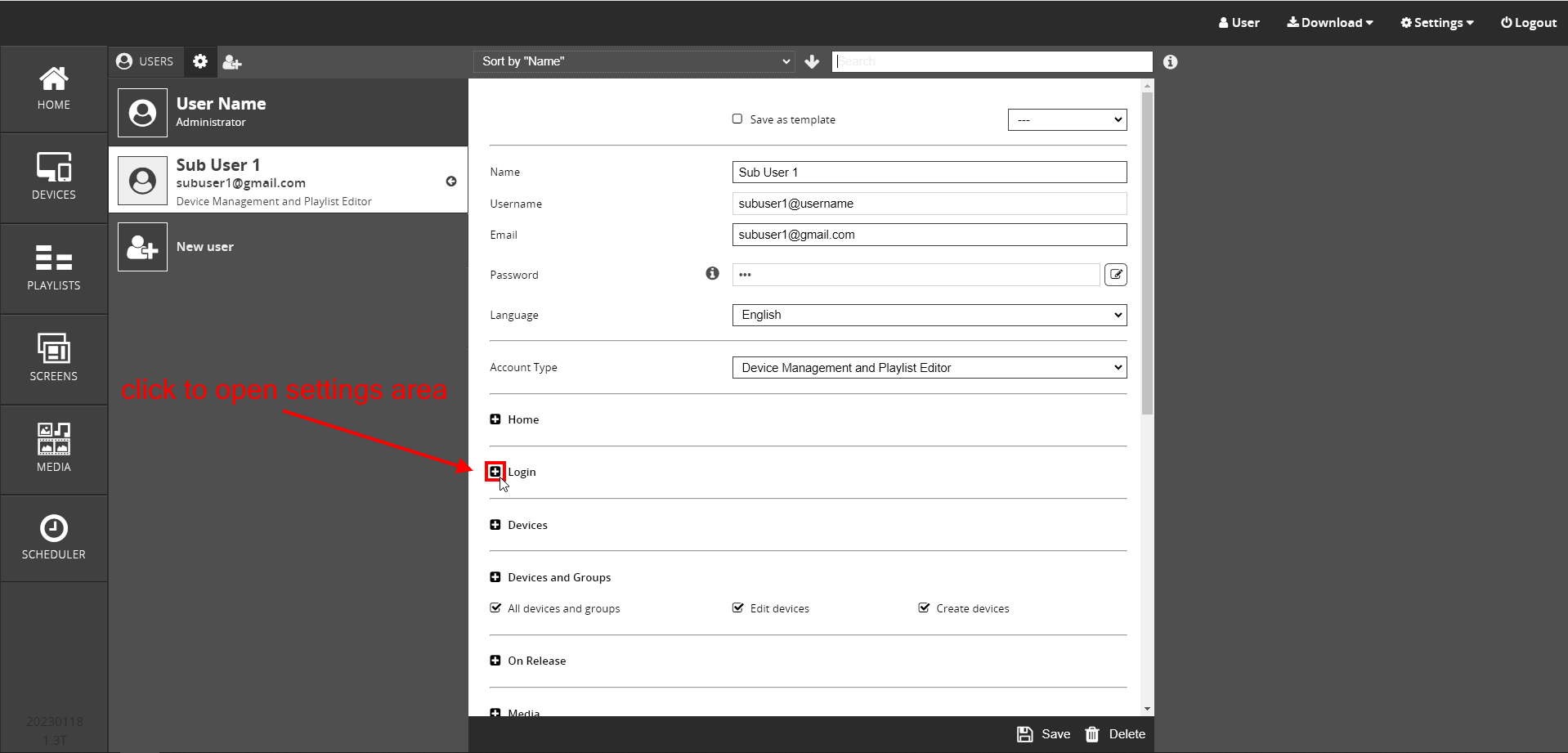The width and height of the screenshot is (1568, 753).
Task: Click the password info icon
Action: coord(713,273)
